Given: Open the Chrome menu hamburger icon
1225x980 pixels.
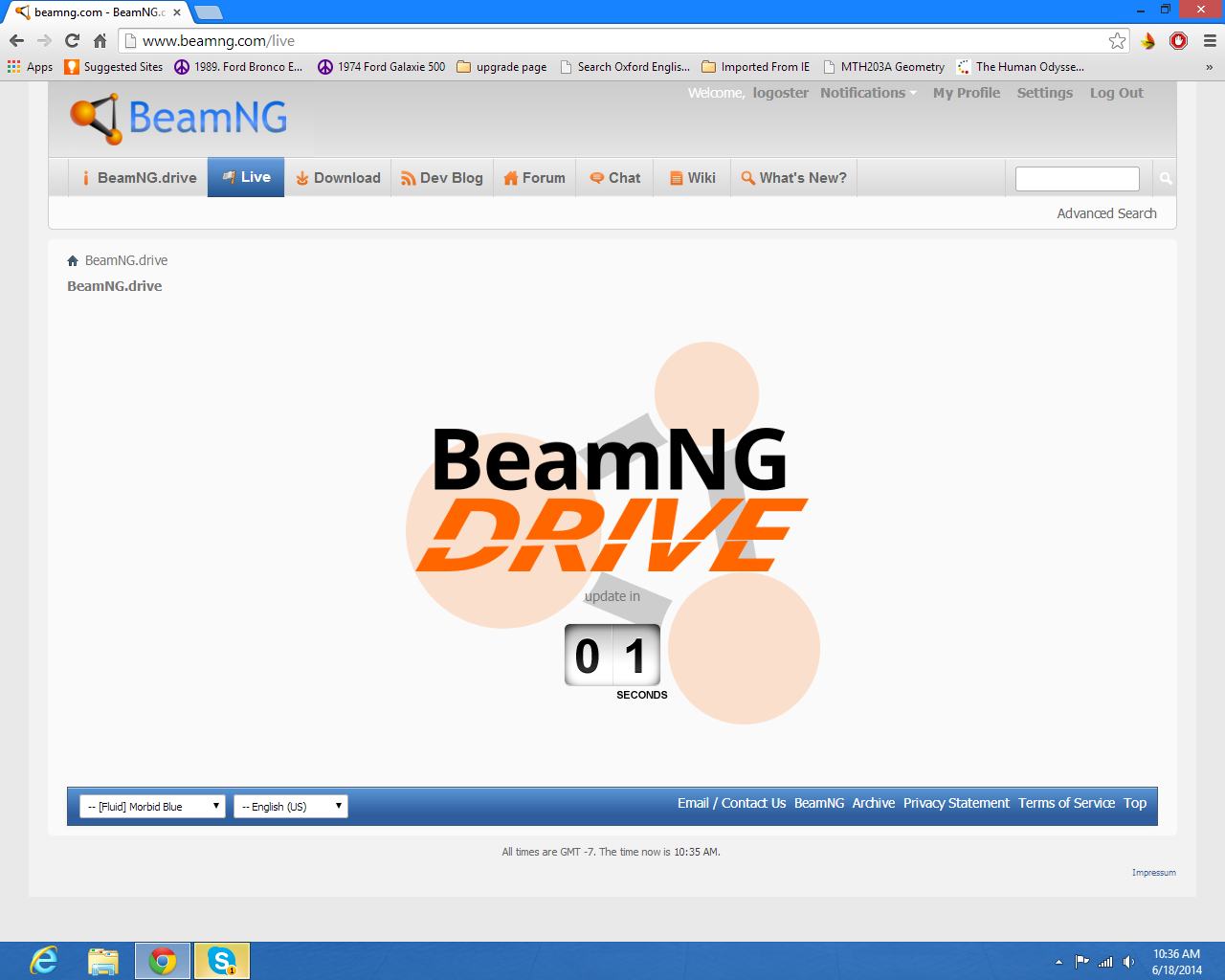Looking at the screenshot, I should (1210, 40).
